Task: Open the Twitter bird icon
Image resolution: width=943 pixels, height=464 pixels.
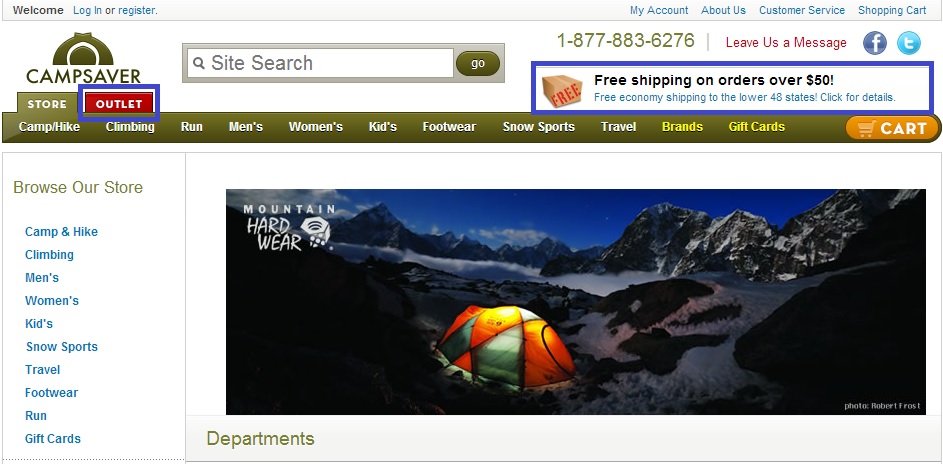Action: (909, 43)
